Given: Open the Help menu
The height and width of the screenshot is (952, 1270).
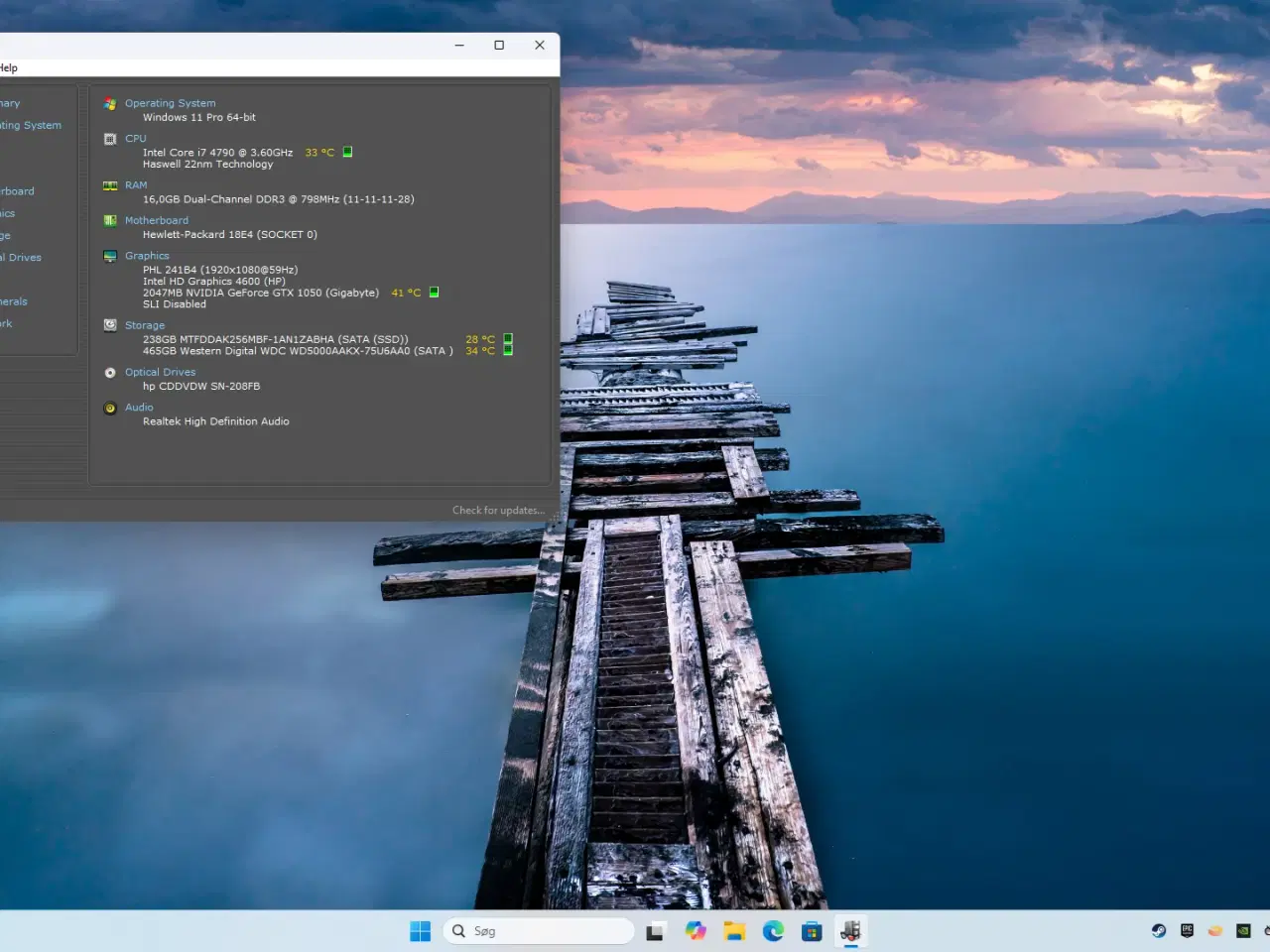Looking at the screenshot, I should tap(8, 67).
